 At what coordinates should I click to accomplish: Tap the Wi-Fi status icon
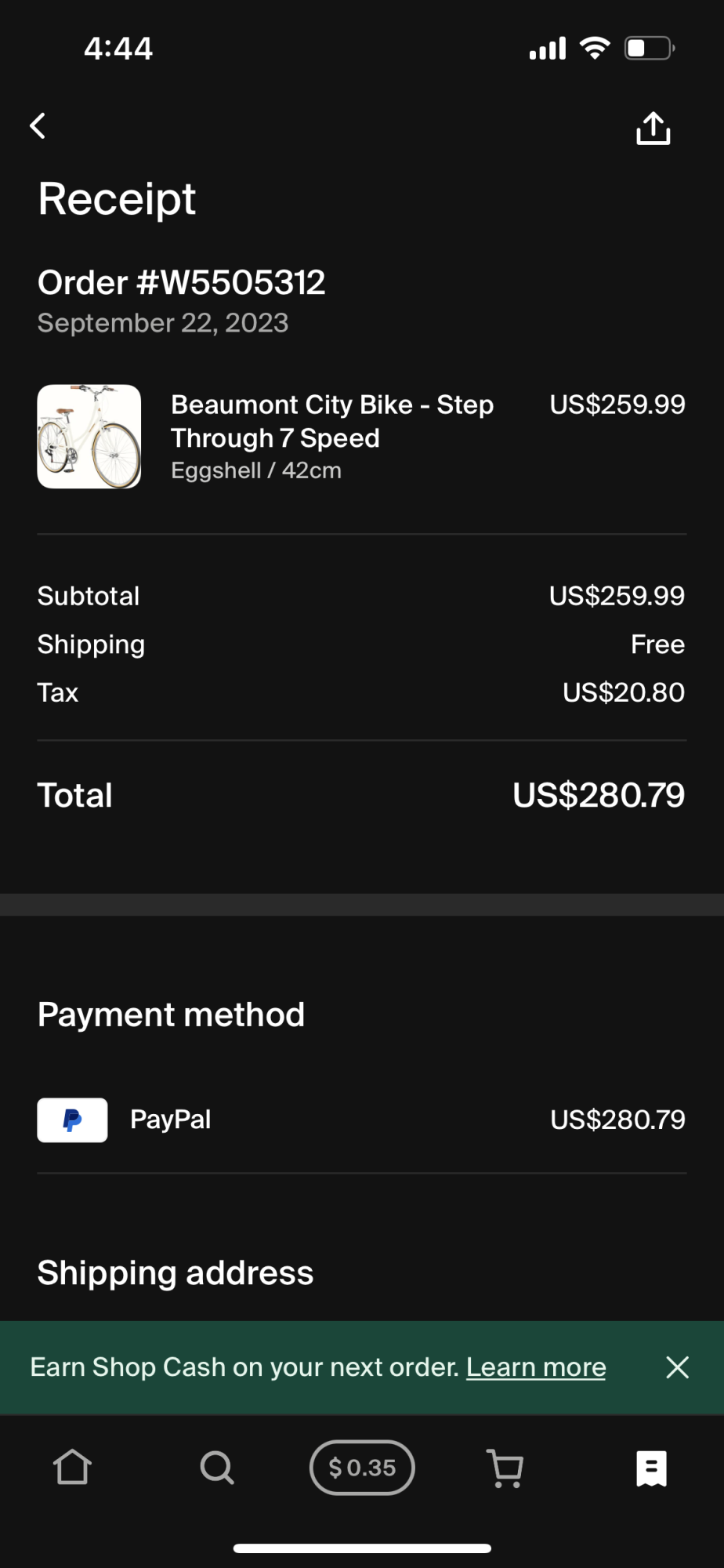click(595, 49)
